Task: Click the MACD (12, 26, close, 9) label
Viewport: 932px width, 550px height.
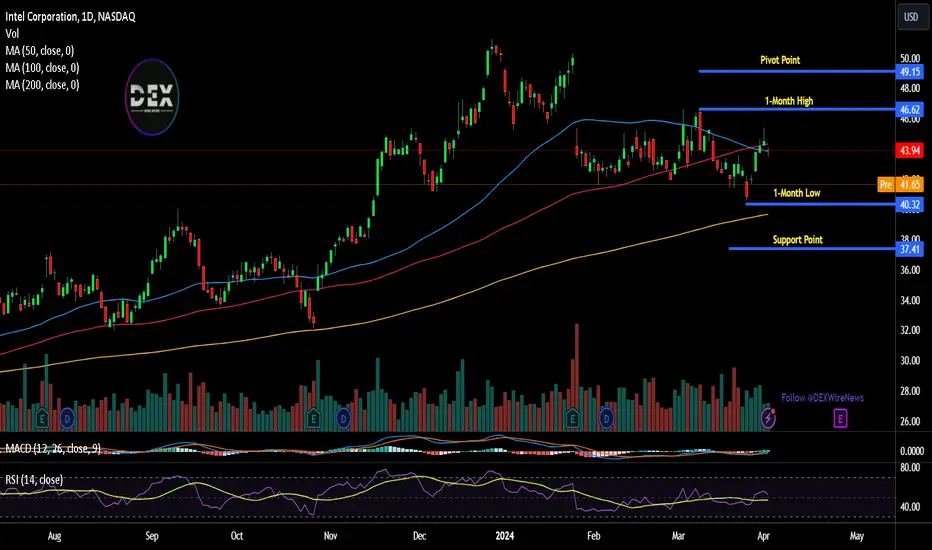Action: pos(53,448)
